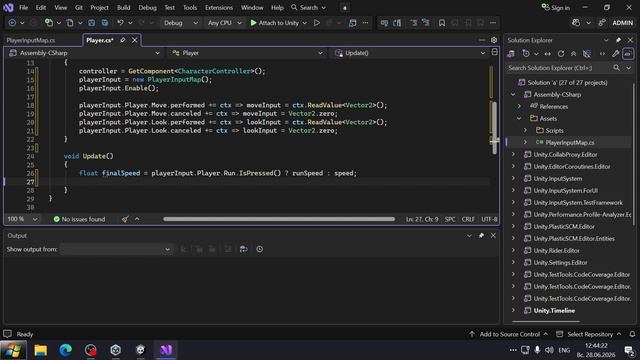
Task: Click Collapse All icon in Solution Explorer
Action: [x=573, y=54]
